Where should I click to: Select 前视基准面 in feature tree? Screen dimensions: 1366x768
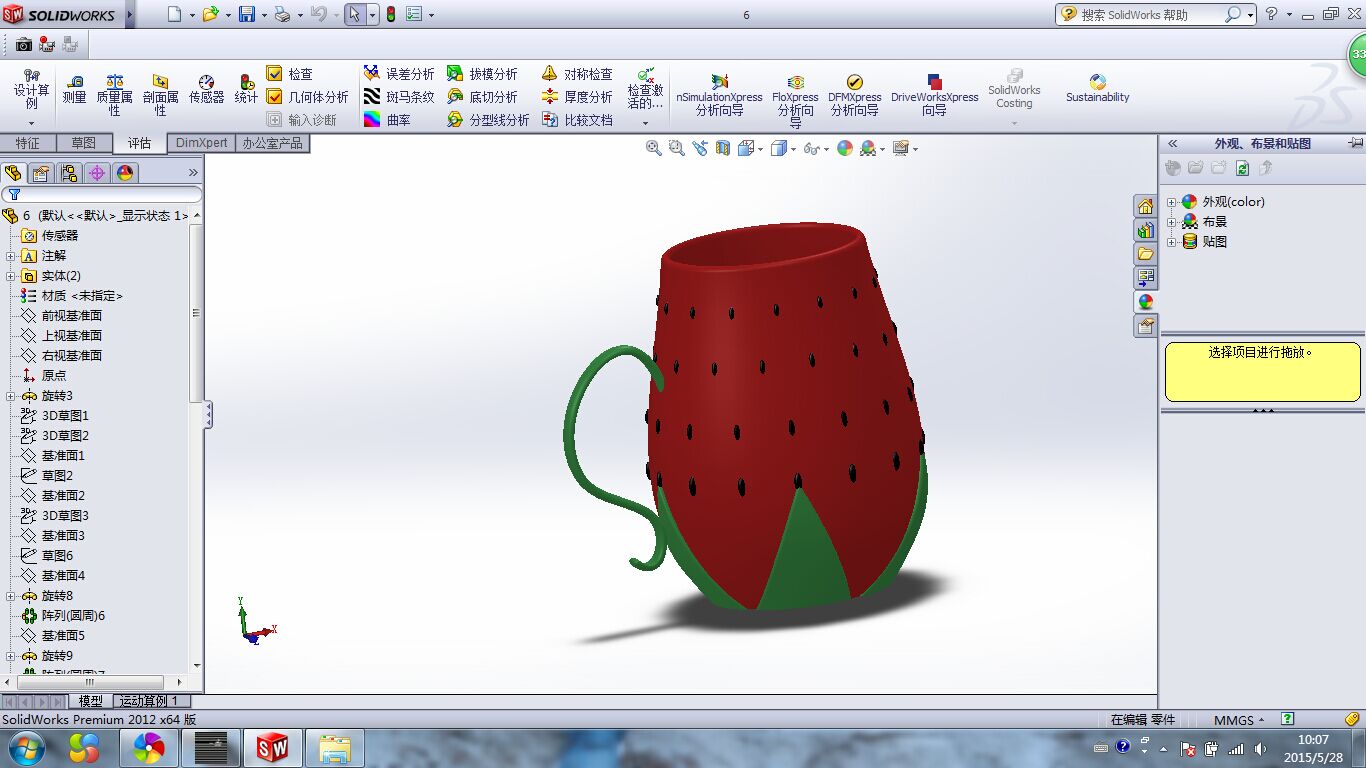(x=72, y=316)
